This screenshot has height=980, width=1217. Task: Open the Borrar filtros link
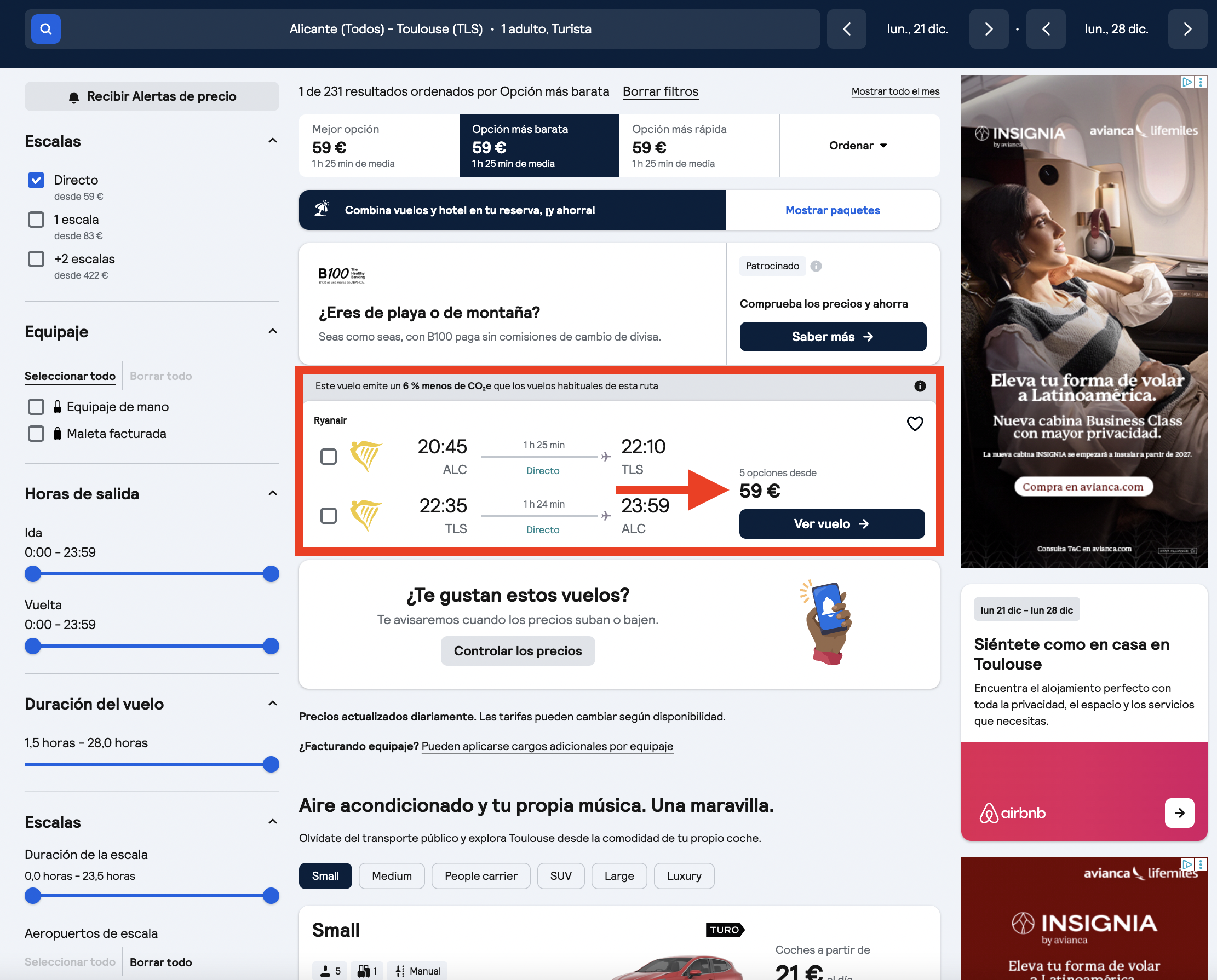pos(660,91)
